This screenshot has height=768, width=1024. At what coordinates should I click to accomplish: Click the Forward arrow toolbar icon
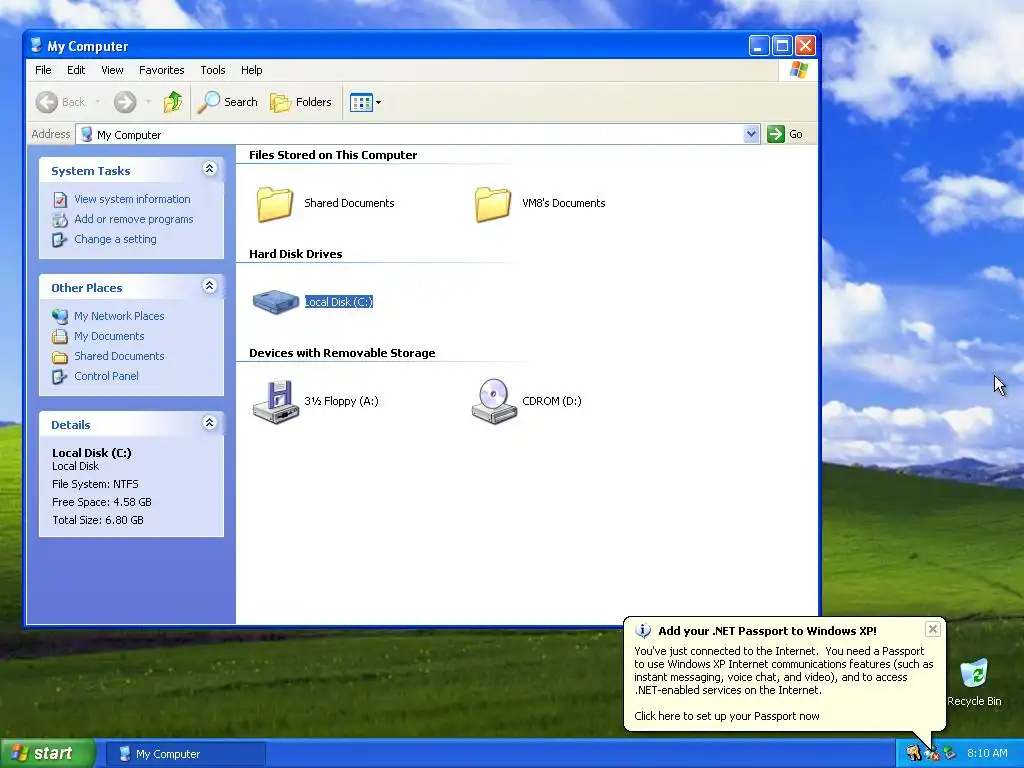pos(125,102)
